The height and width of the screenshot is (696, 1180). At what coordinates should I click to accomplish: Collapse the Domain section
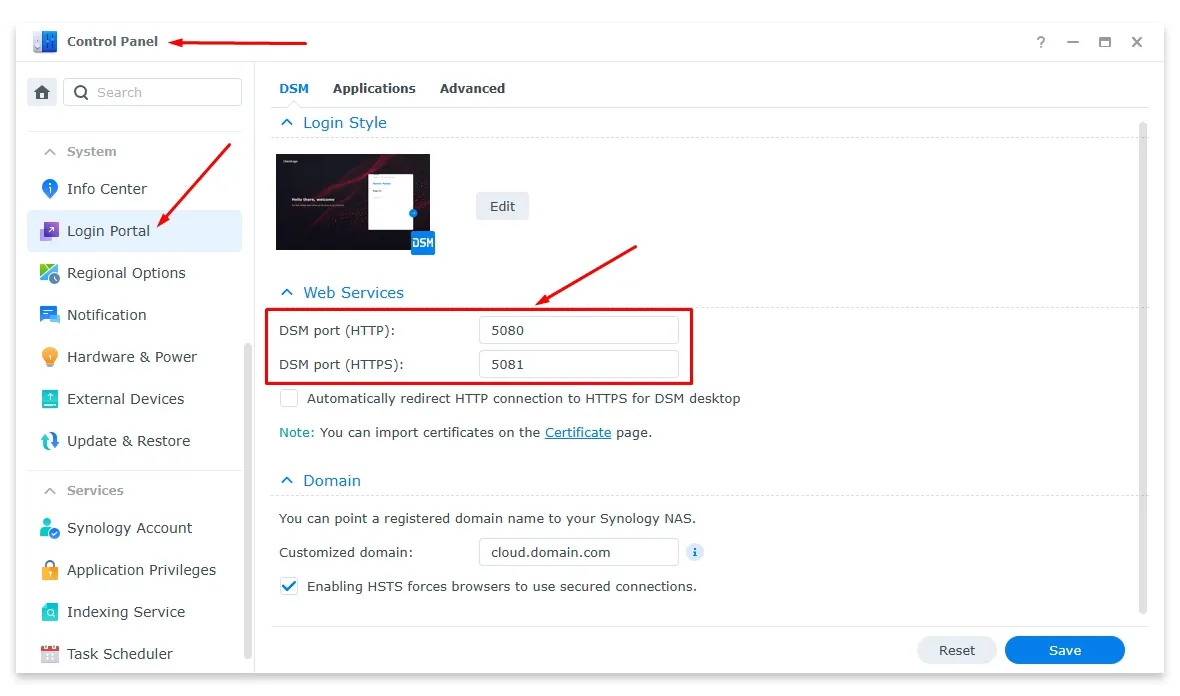tap(287, 481)
